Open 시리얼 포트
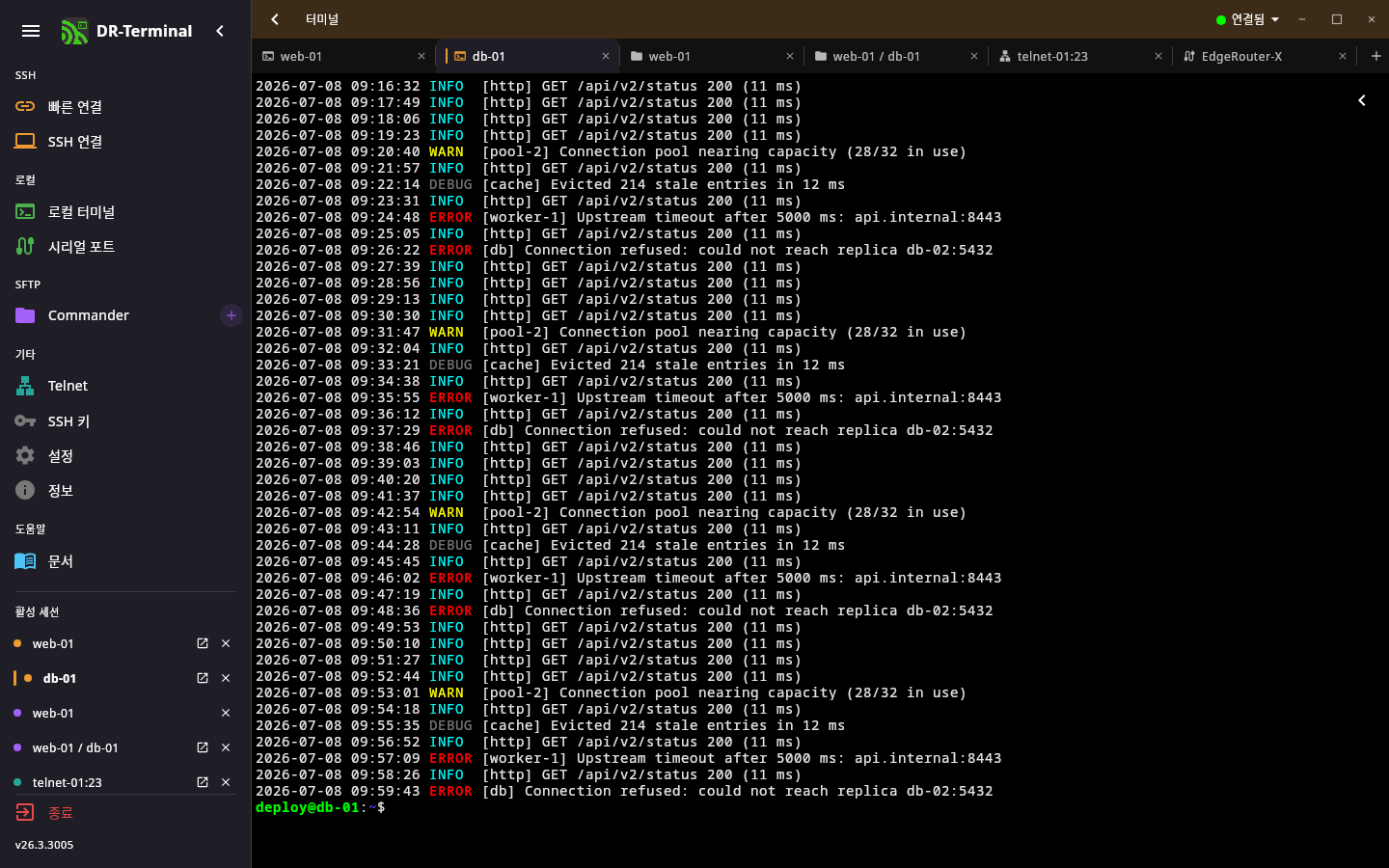This screenshot has width=1389, height=868. pos(123,247)
